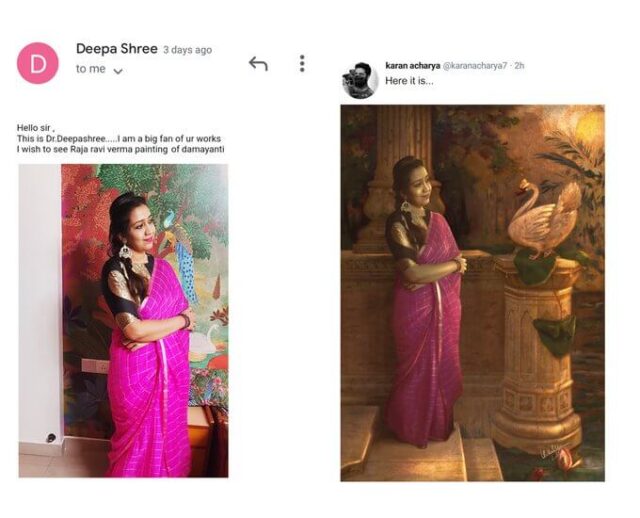Screen dimensions: 640x518
Task: Click the "Here it is..." tweet text
Action: [x=410, y=80]
